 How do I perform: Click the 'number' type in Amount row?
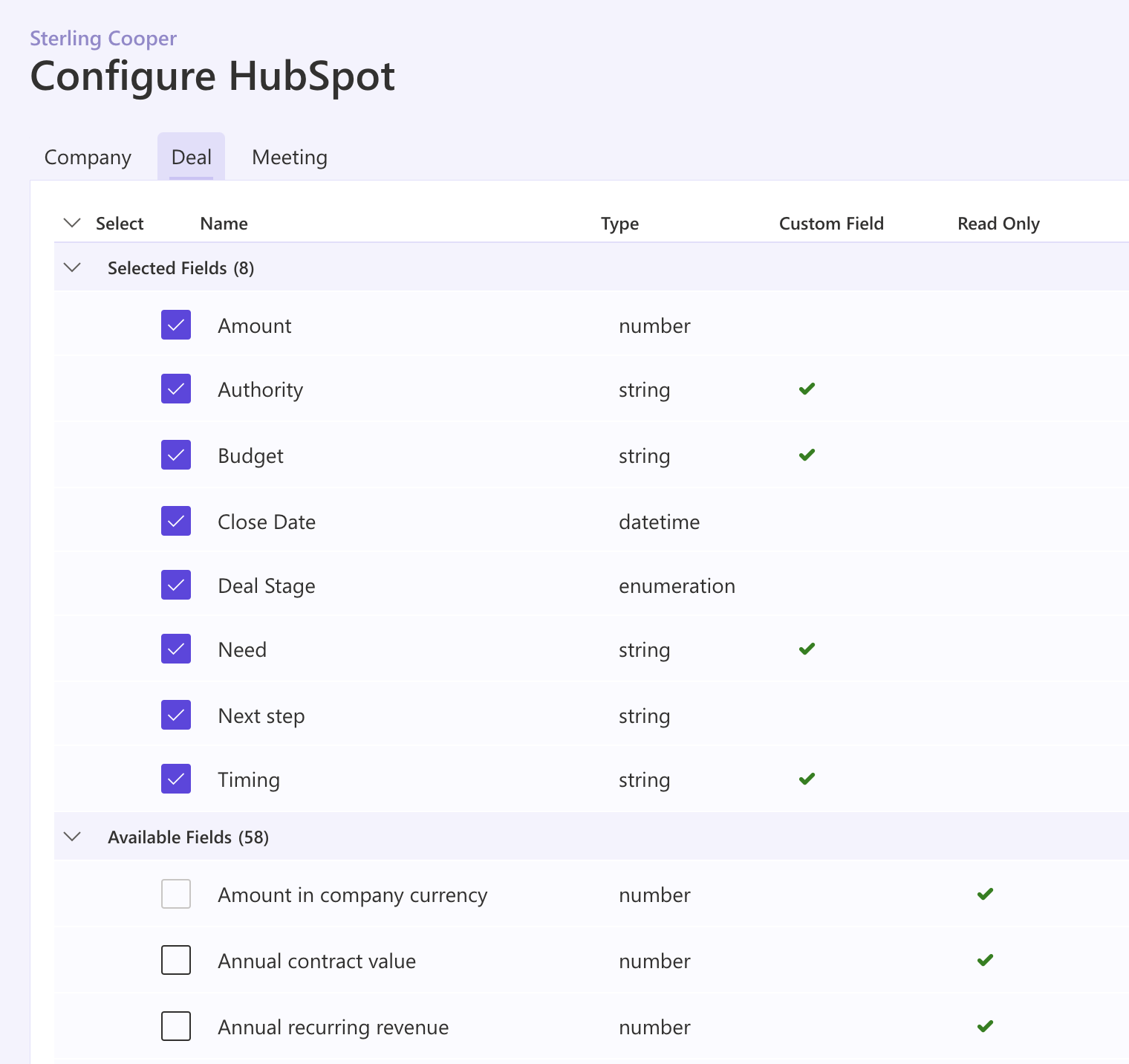(655, 325)
